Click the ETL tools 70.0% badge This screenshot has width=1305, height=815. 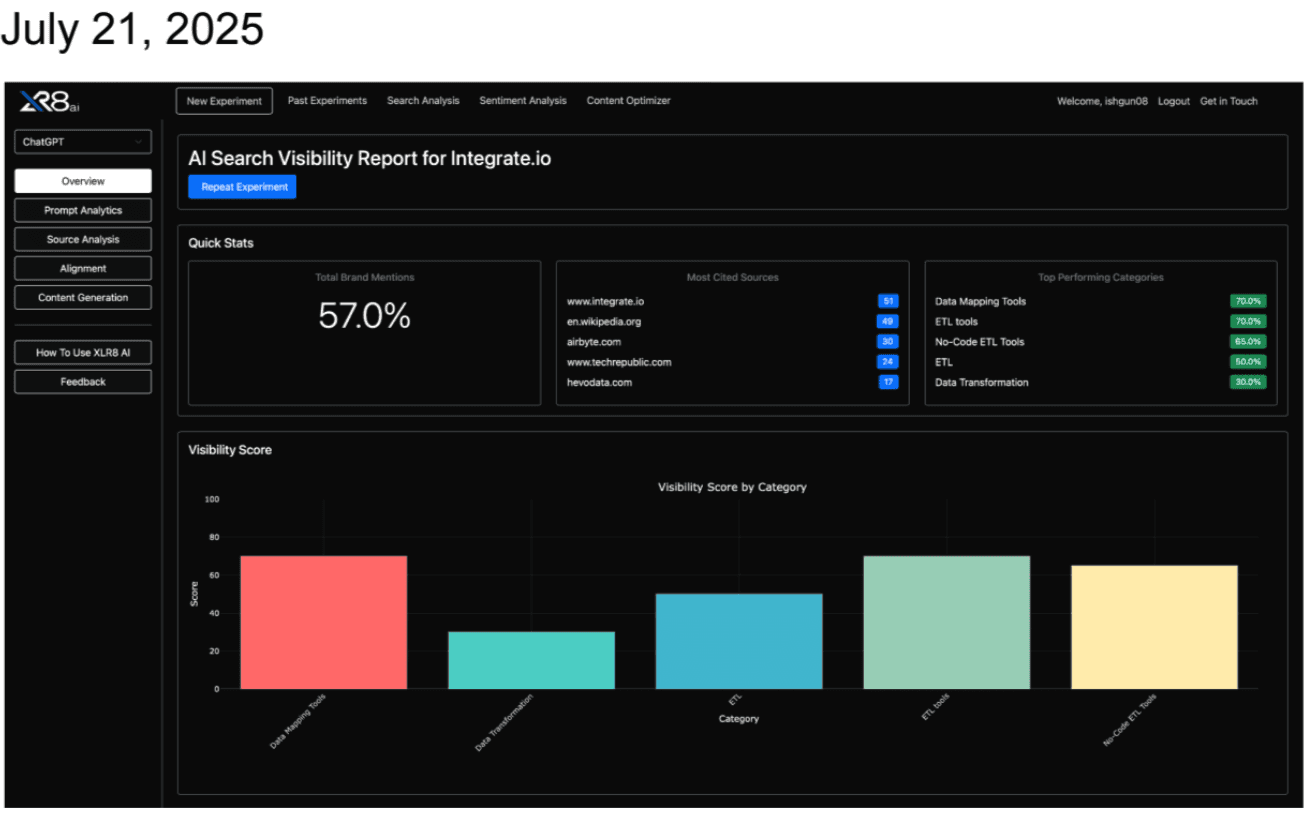click(1247, 321)
